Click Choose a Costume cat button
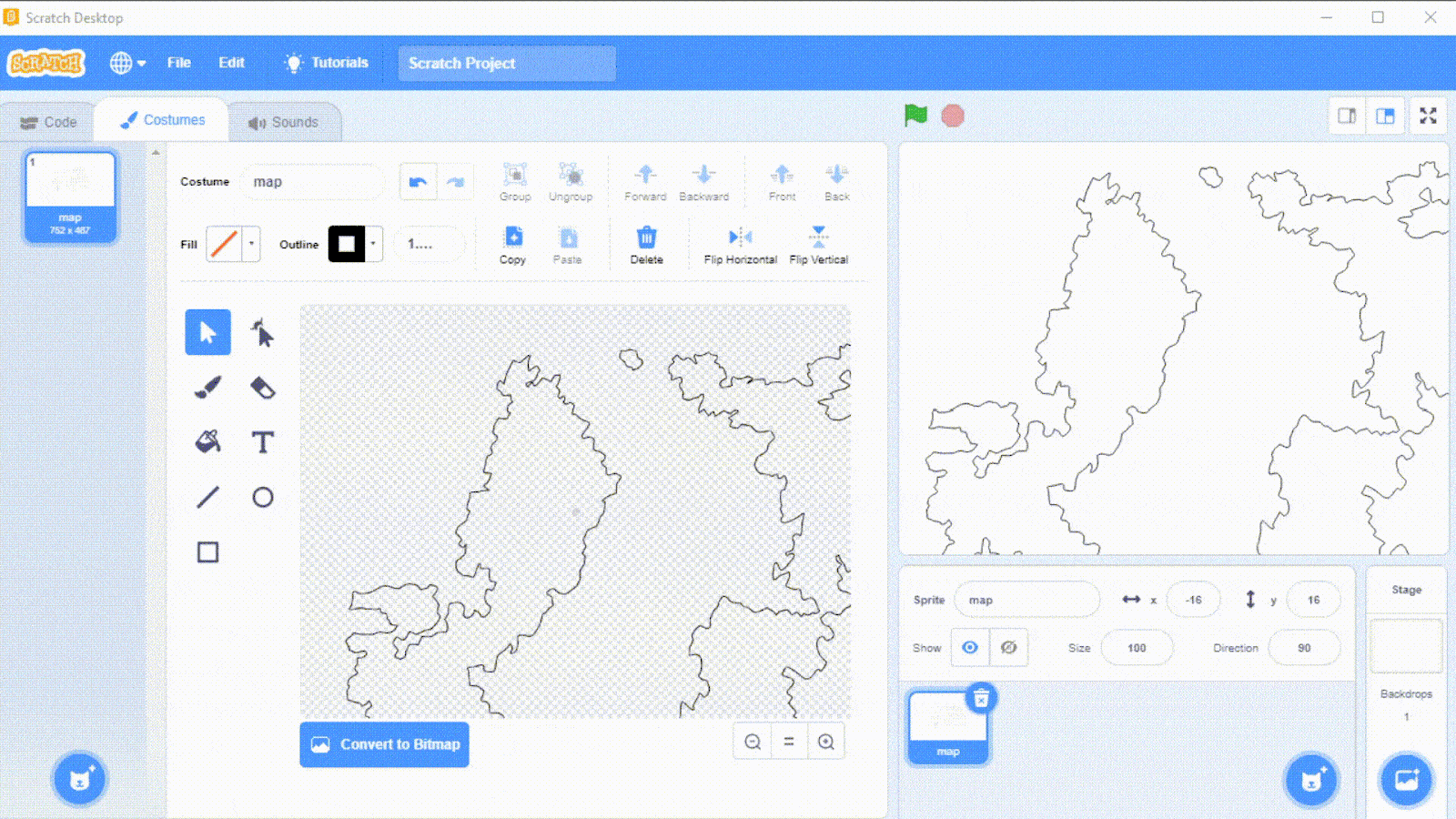 click(x=80, y=780)
